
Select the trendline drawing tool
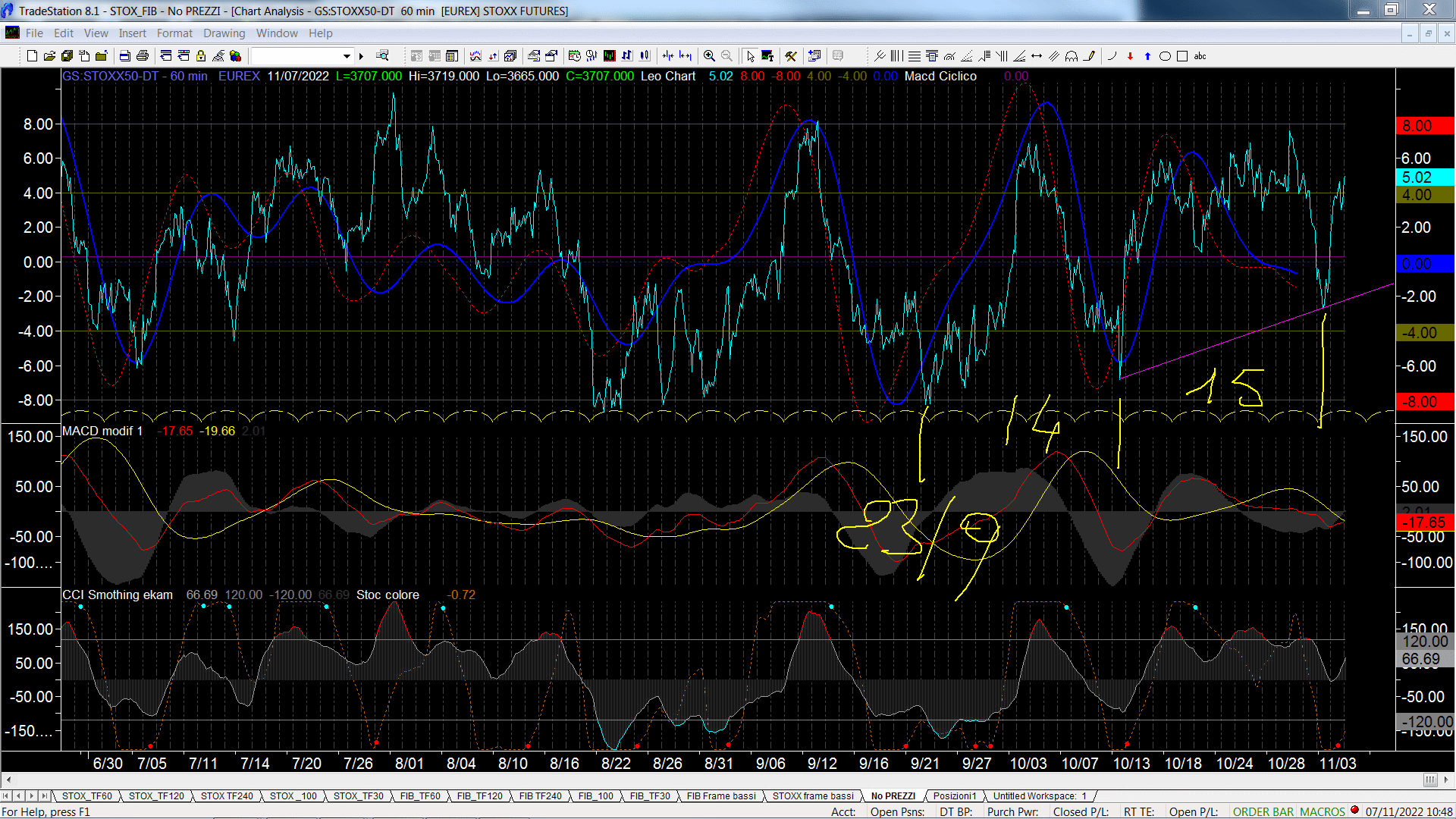pos(880,56)
